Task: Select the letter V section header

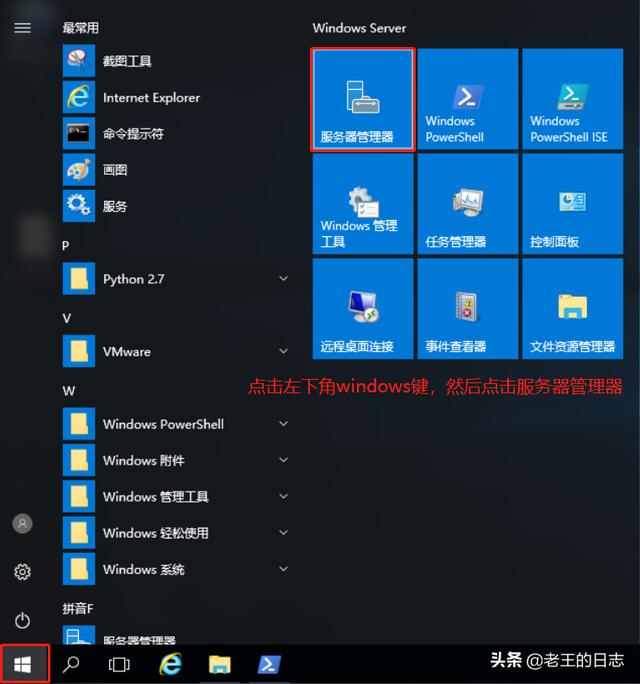Action: click(x=66, y=318)
